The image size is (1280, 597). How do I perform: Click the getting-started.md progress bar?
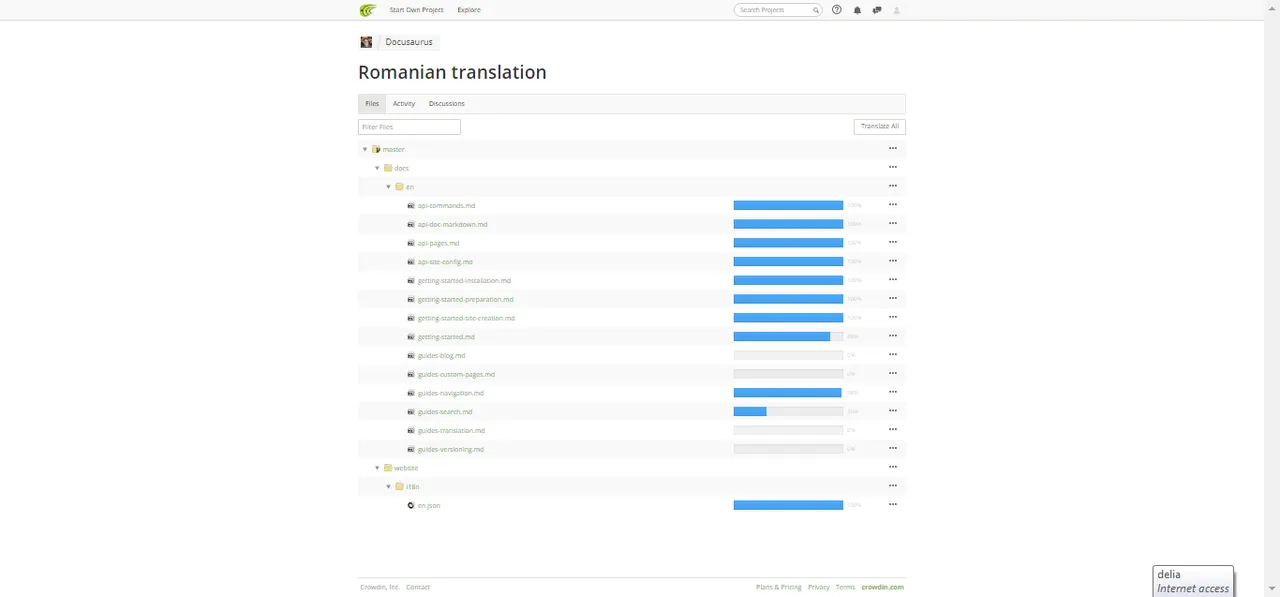click(788, 336)
